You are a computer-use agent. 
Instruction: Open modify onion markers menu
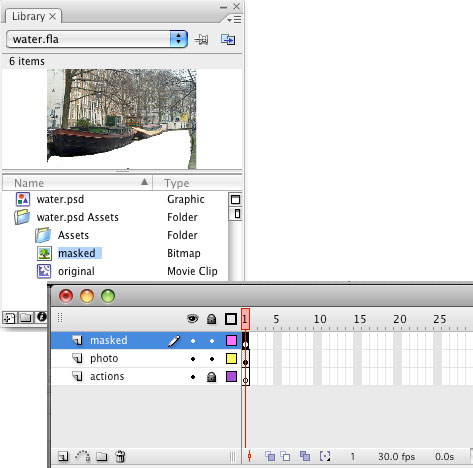(x=325, y=456)
